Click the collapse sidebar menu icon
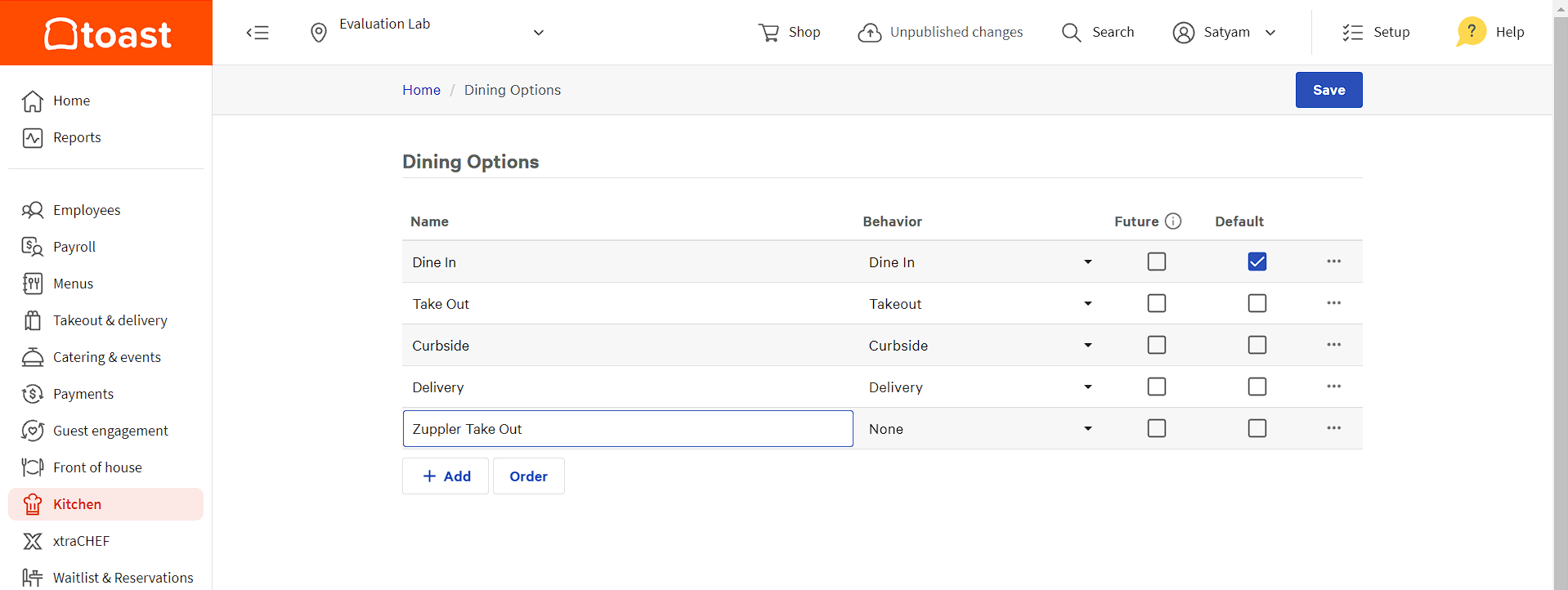This screenshot has width=1568, height=590. pos(258,33)
